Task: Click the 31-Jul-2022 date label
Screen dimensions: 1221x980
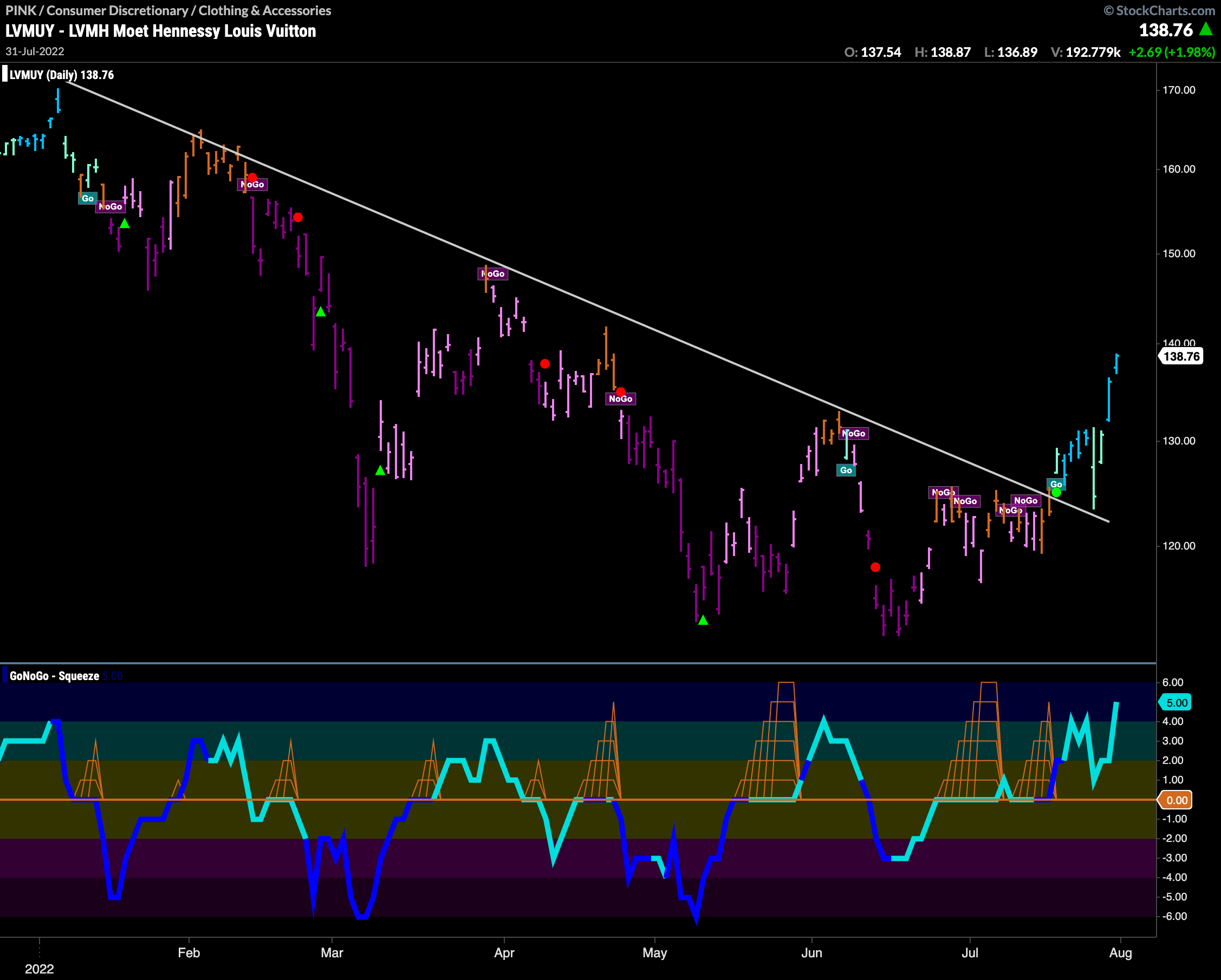Action: pyautogui.click(x=35, y=51)
